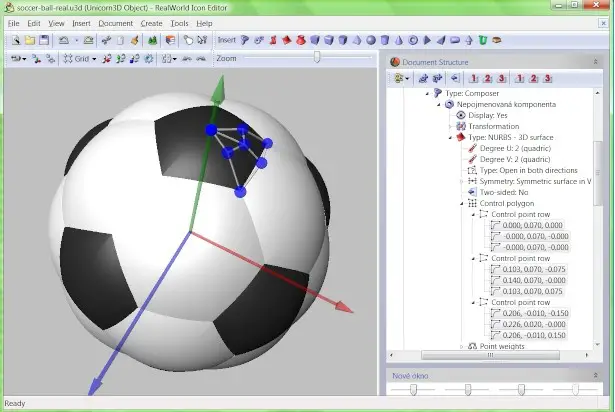
Task: Insert a sphere shape from the toolbar
Action: pyautogui.click(x=371, y=40)
